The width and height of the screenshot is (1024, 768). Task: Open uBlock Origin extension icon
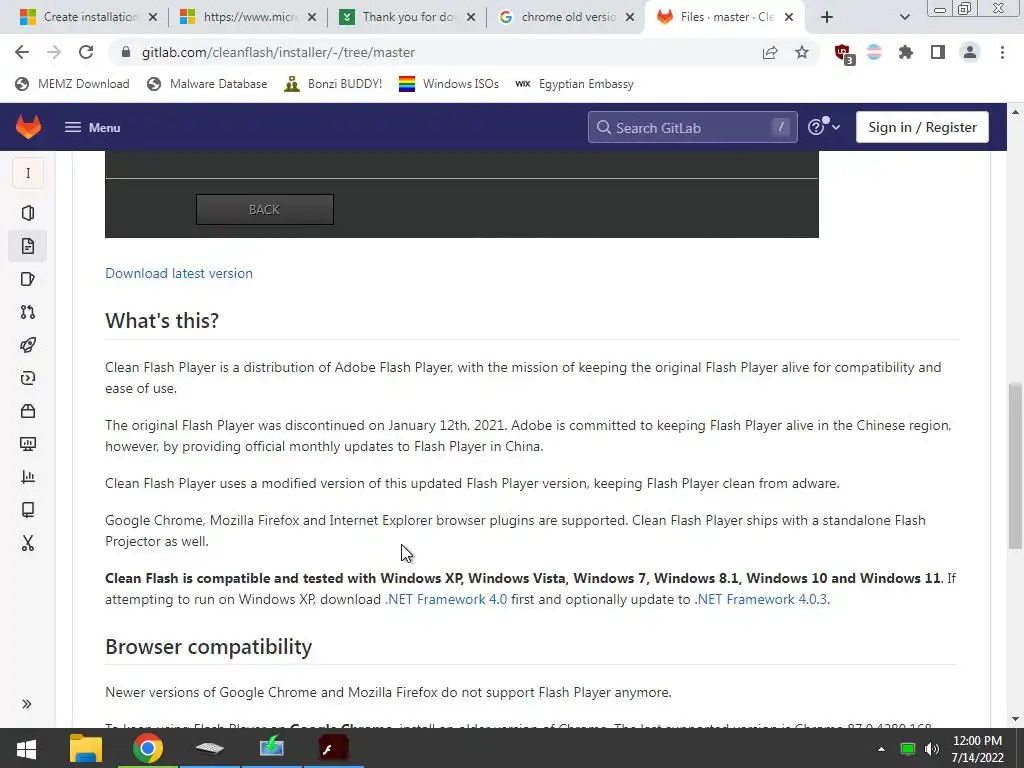click(x=844, y=54)
